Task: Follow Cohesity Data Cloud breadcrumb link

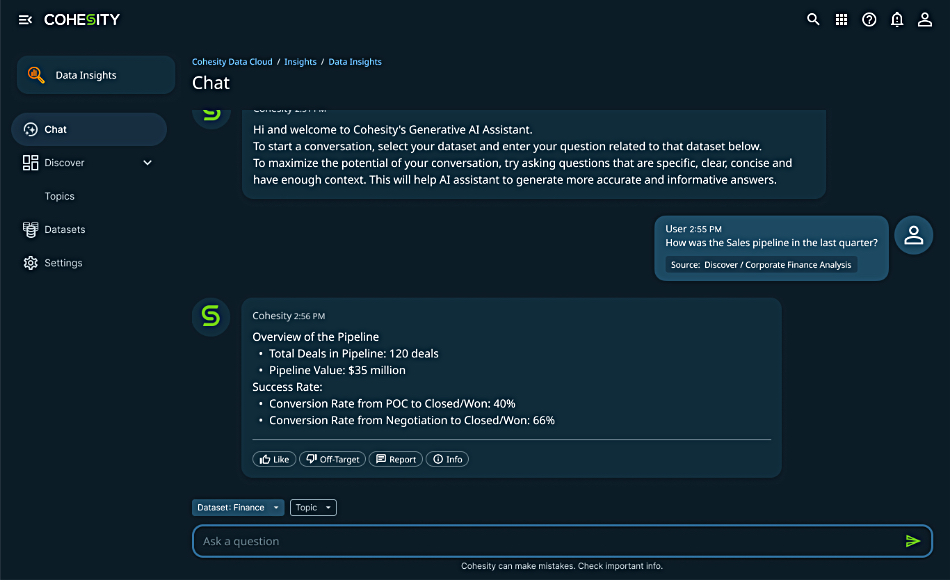Action: pyautogui.click(x=232, y=62)
